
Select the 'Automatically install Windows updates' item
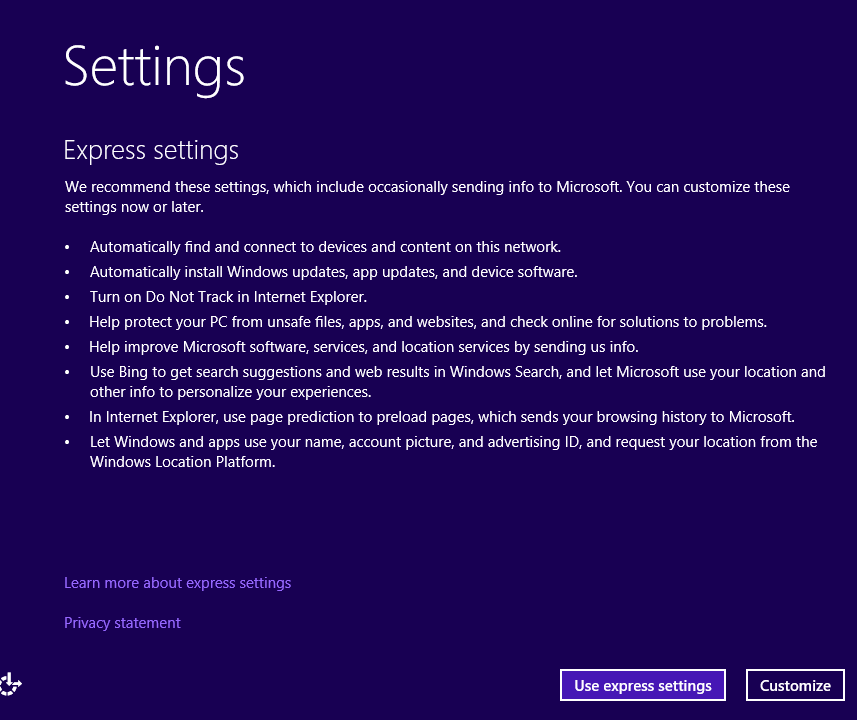point(333,271)
